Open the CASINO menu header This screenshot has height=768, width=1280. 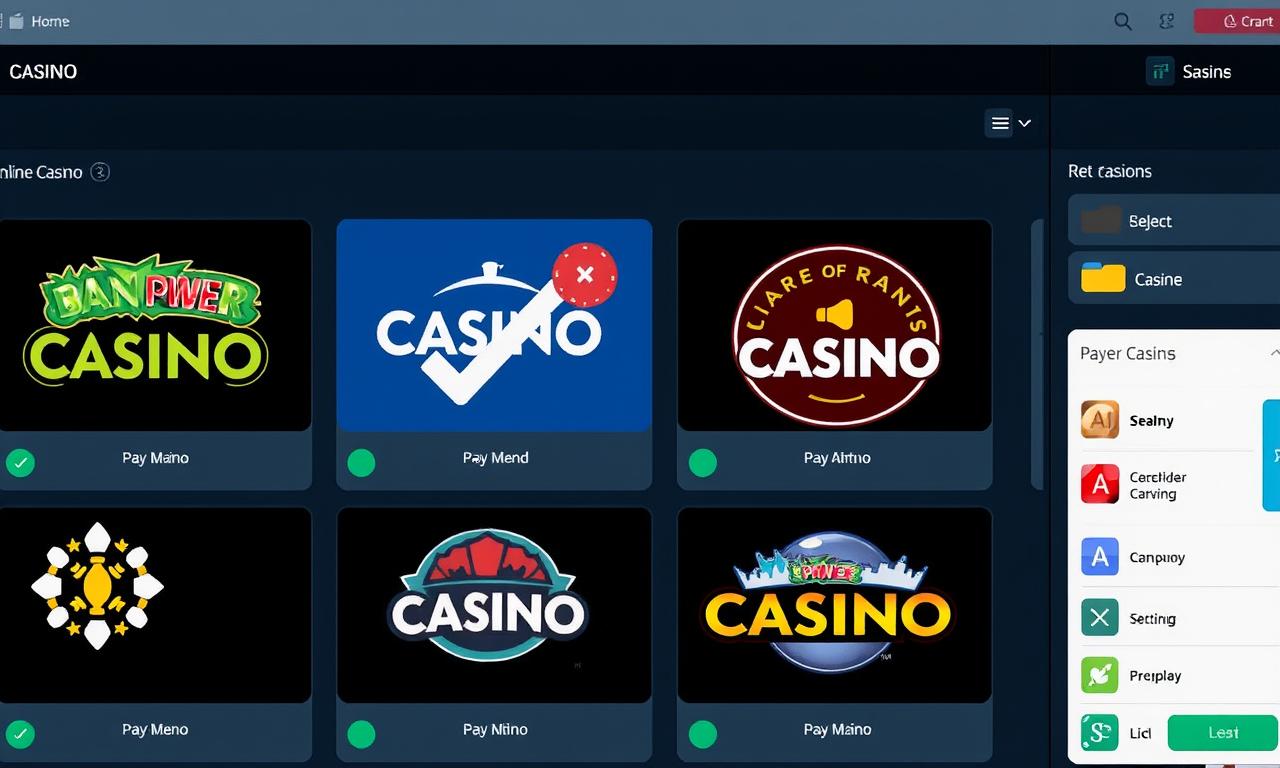tap(43, 72)
